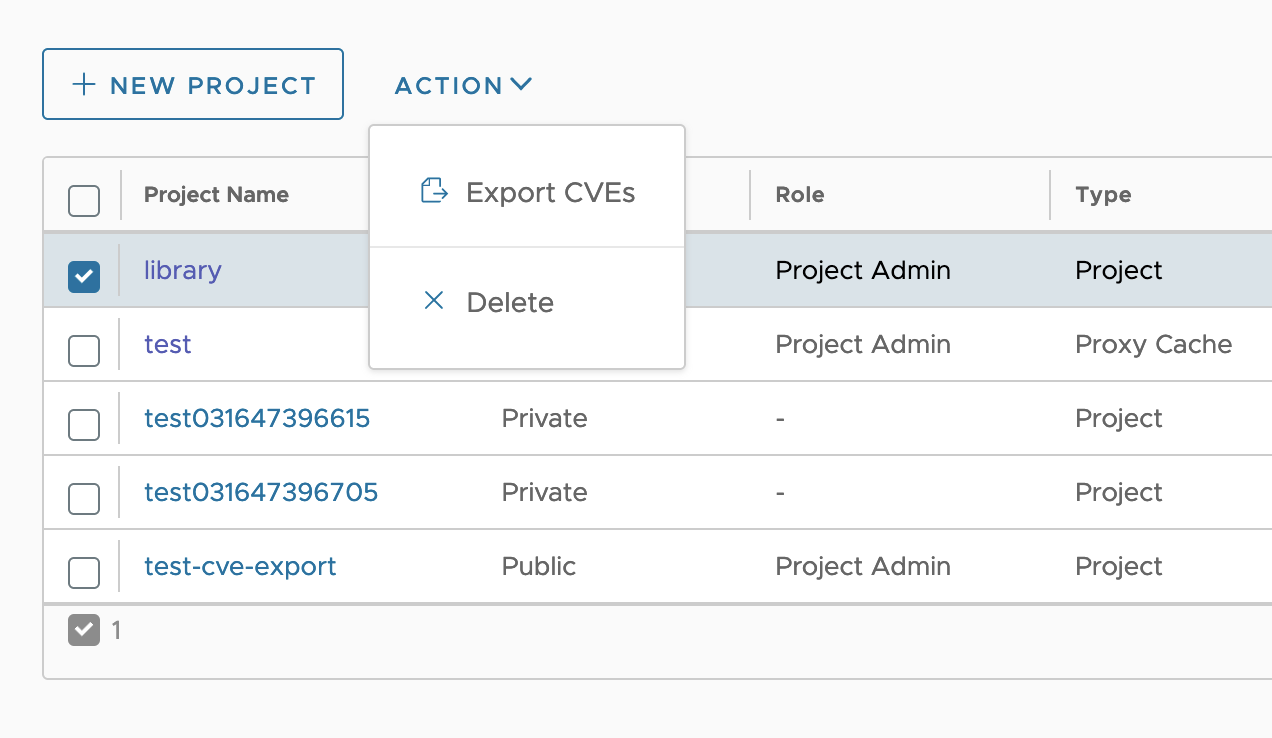This screenshot has height=738, width=1272.
Task: Click the selected count checkmark badge
Action: (83, 631)
